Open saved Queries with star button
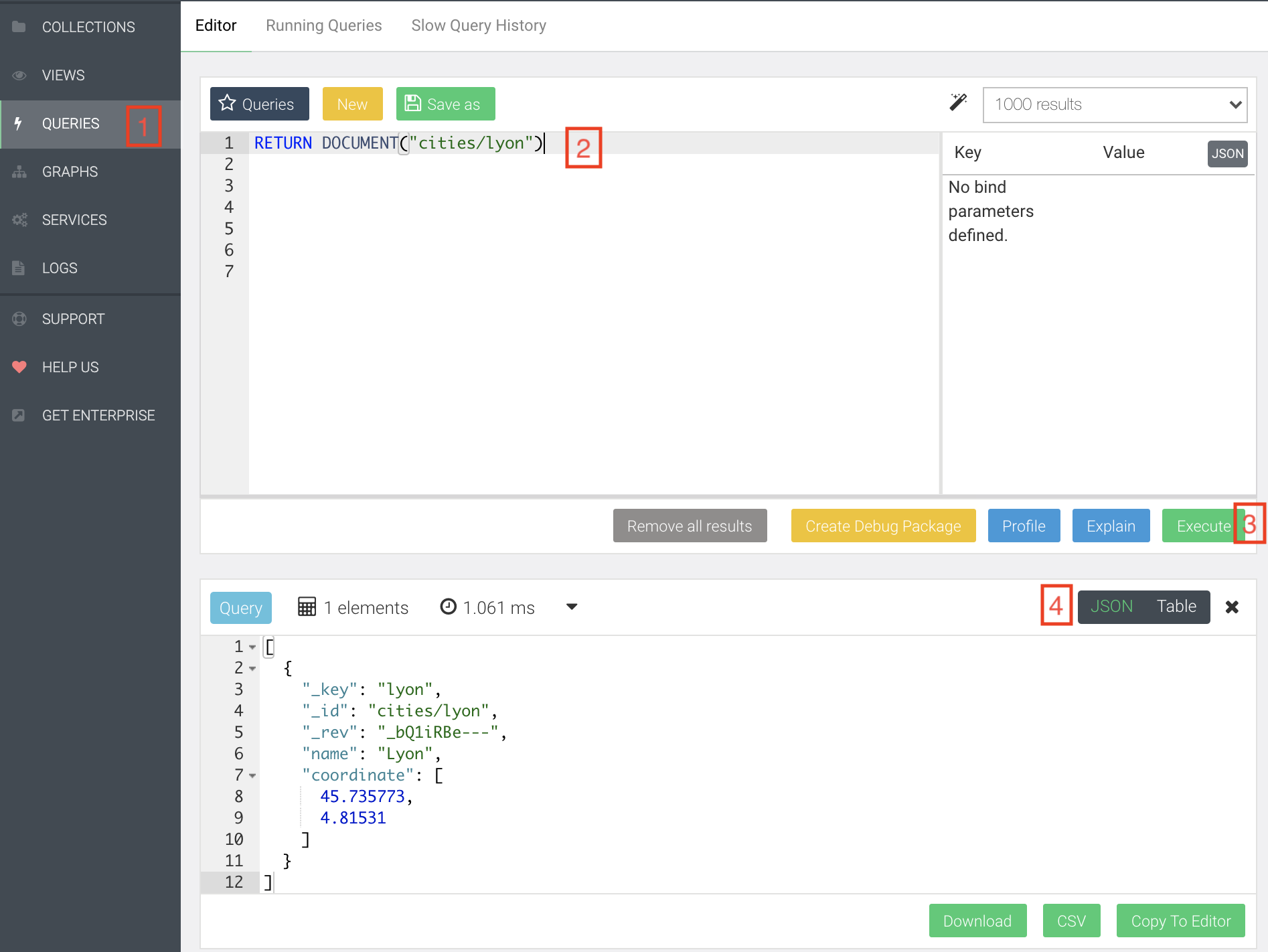1268x952 pixels. (x=259, y=104)
